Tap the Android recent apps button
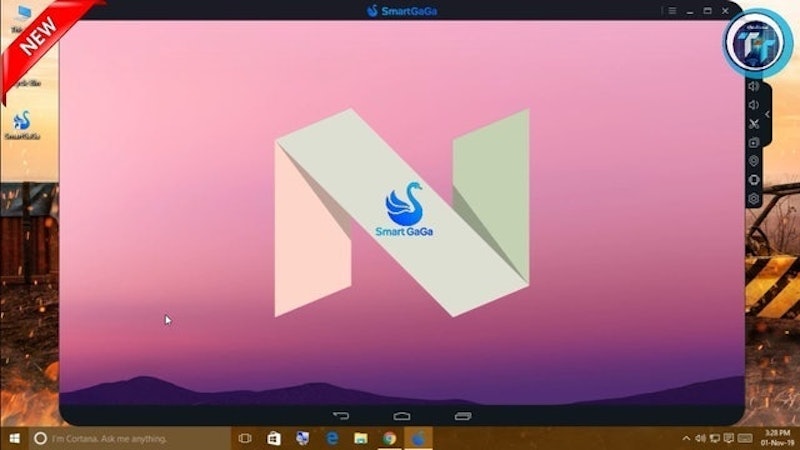The width and height of the screenshot is (800, 450). click(463, 416)
